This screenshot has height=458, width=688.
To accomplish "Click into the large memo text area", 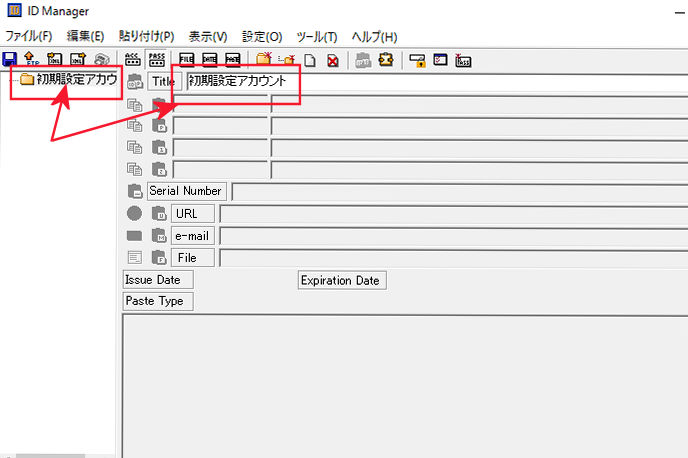I will (405, 386).
